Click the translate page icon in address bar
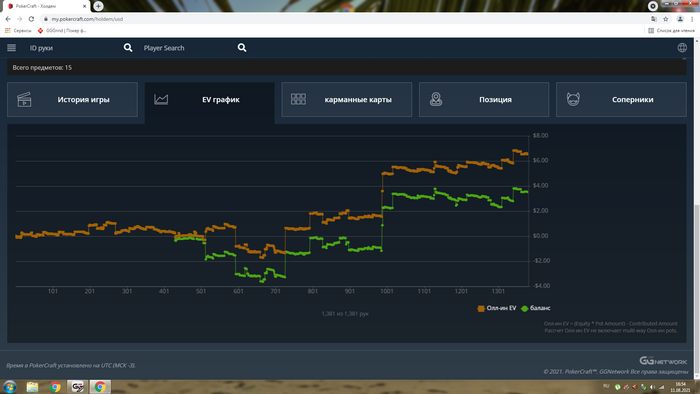The height and width of the screenshot is (394, 700). point(654,19)
